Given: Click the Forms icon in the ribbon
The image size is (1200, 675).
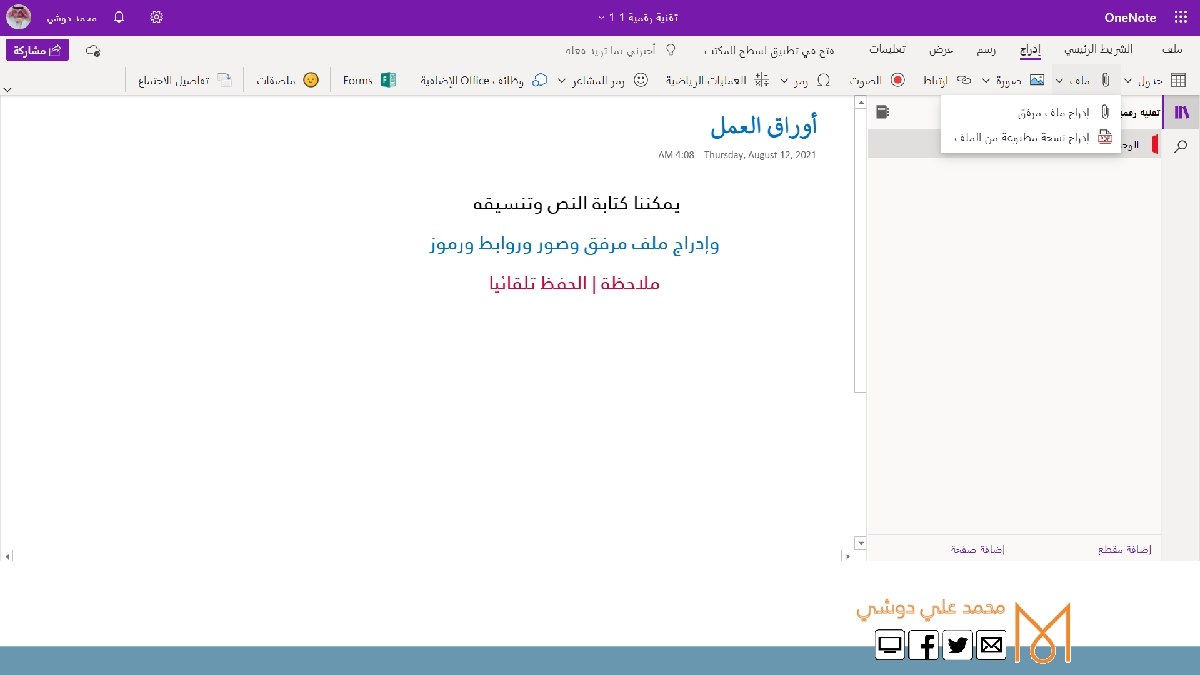Looking at the screenshot, I should (x=388, y=80).
